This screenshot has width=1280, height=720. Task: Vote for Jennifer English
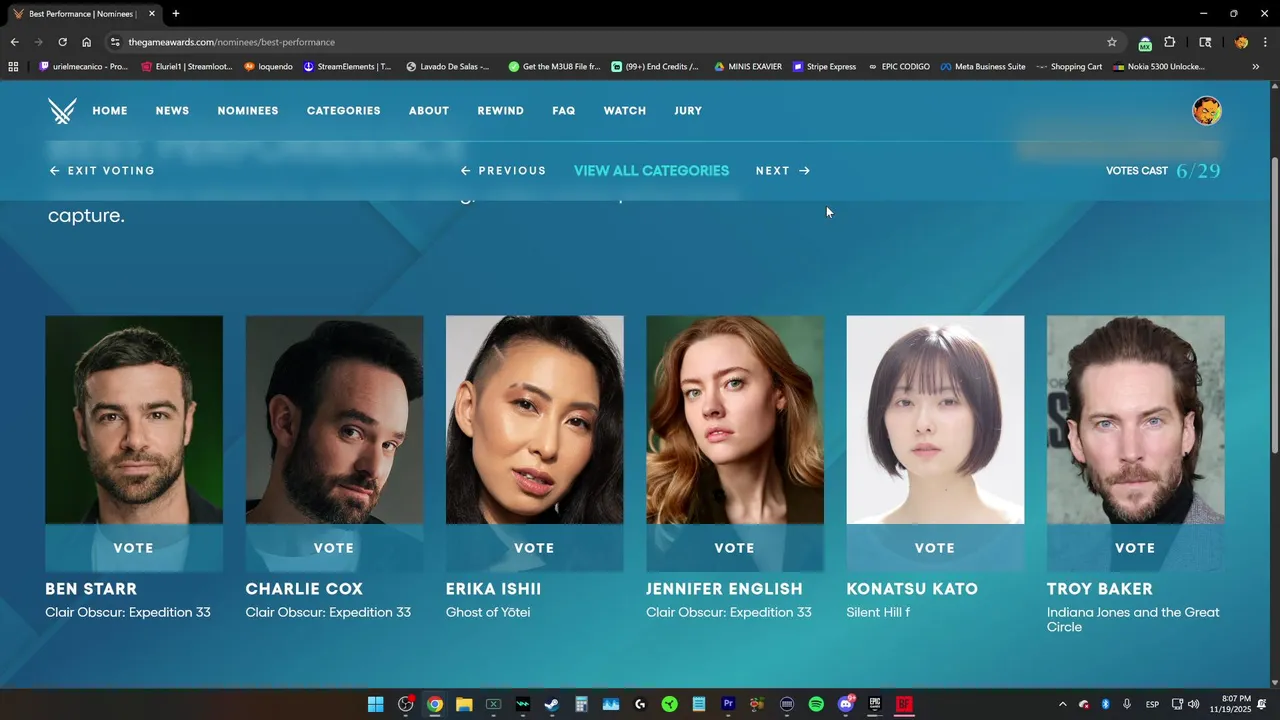[735, 548]
